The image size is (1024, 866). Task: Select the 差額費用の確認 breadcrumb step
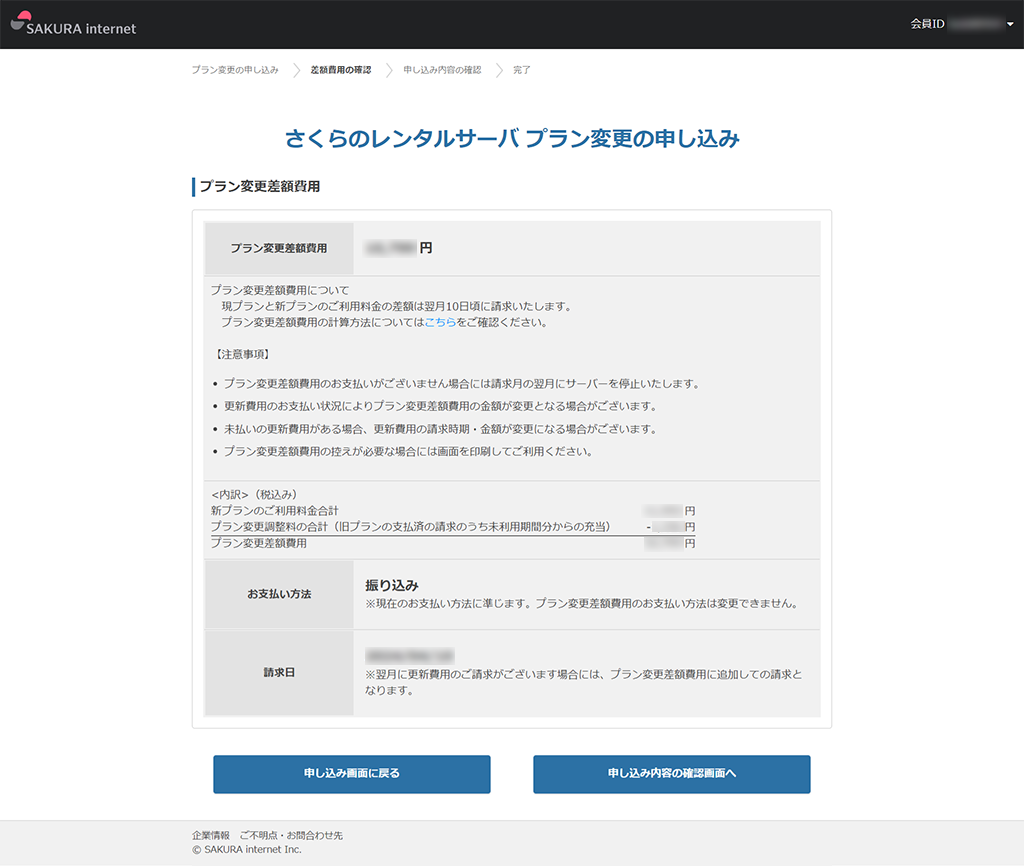pyautogui.click(x=340, y=70)
